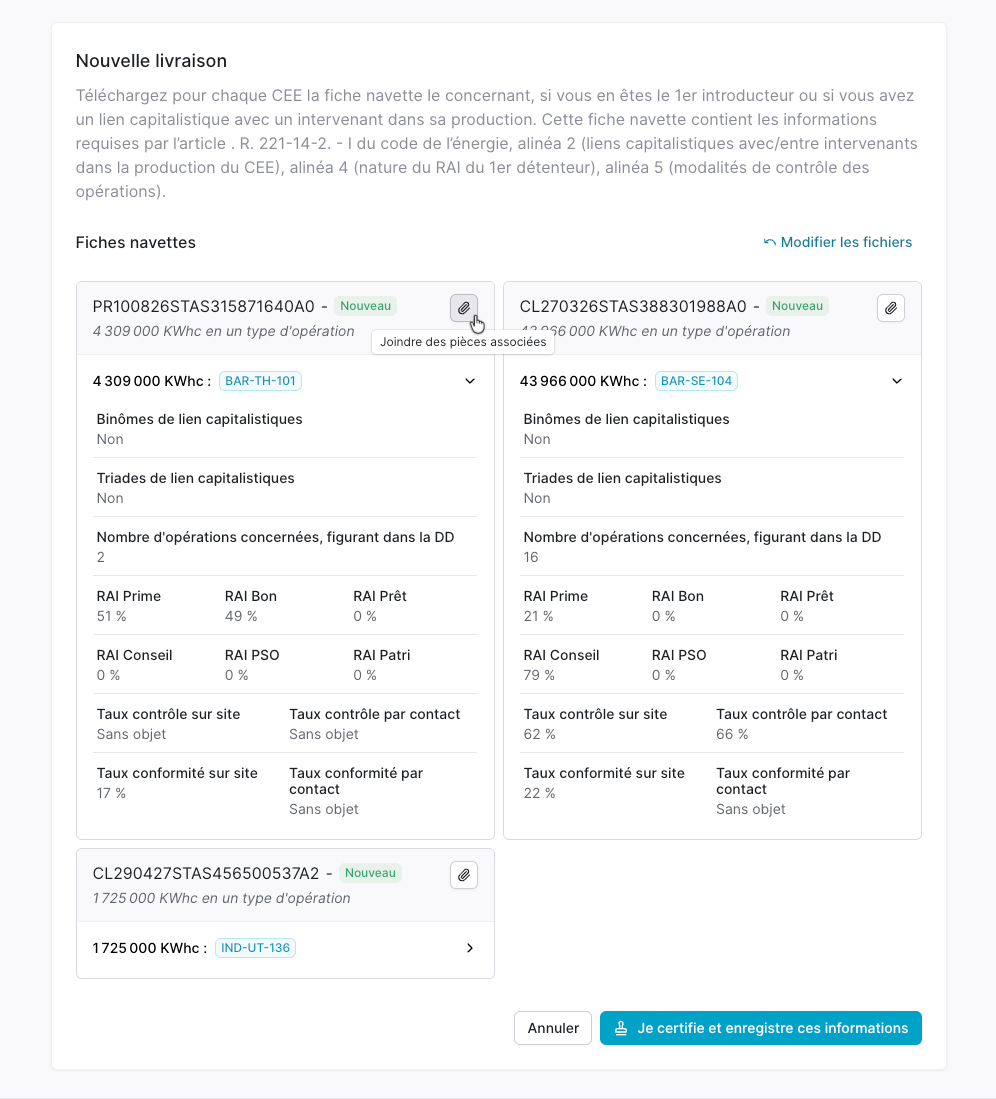
Task: Click stamp icon in certify button
Action: tap(620, 1028)
